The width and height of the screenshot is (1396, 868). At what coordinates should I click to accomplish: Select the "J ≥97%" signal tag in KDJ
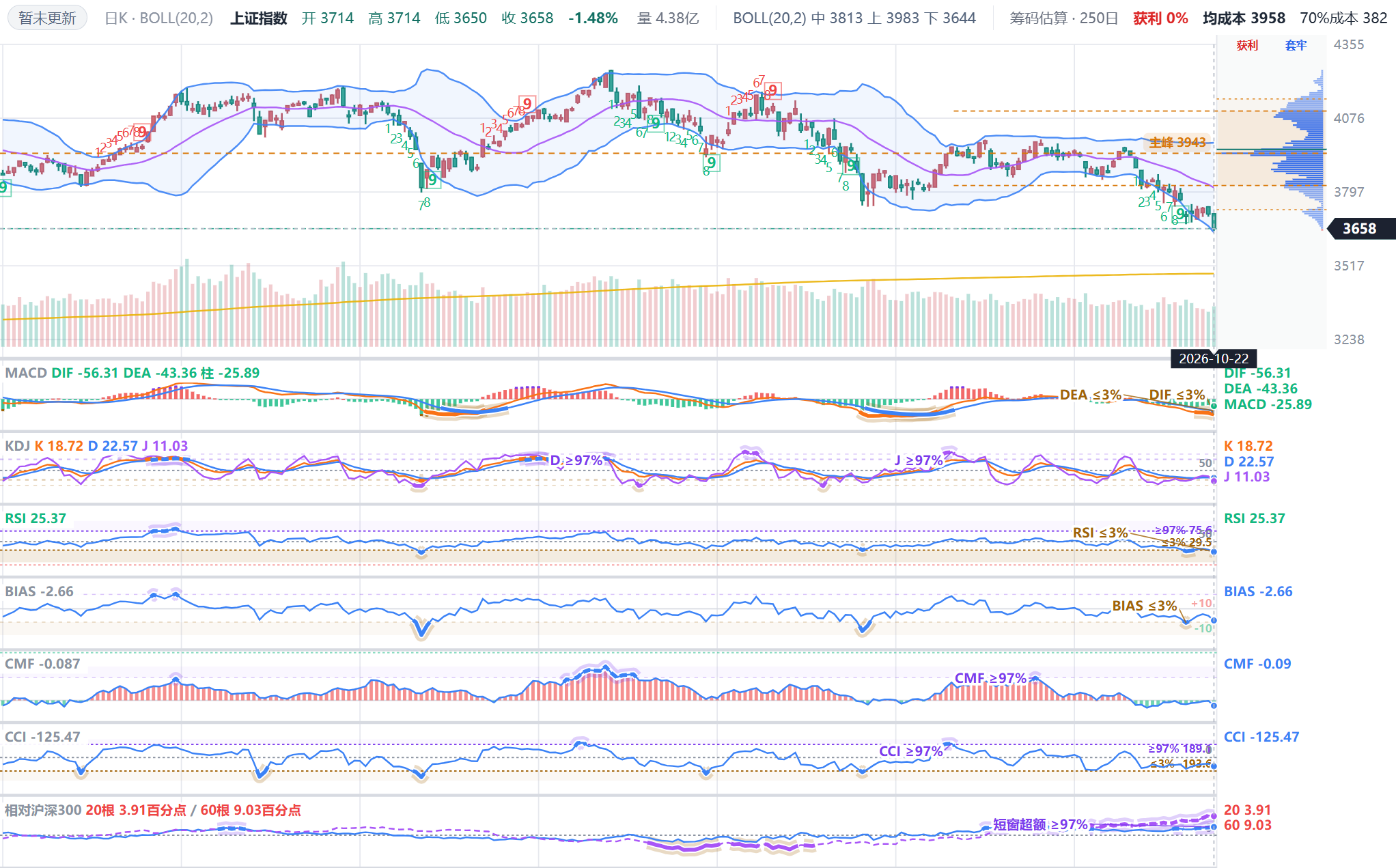[919, 460]
